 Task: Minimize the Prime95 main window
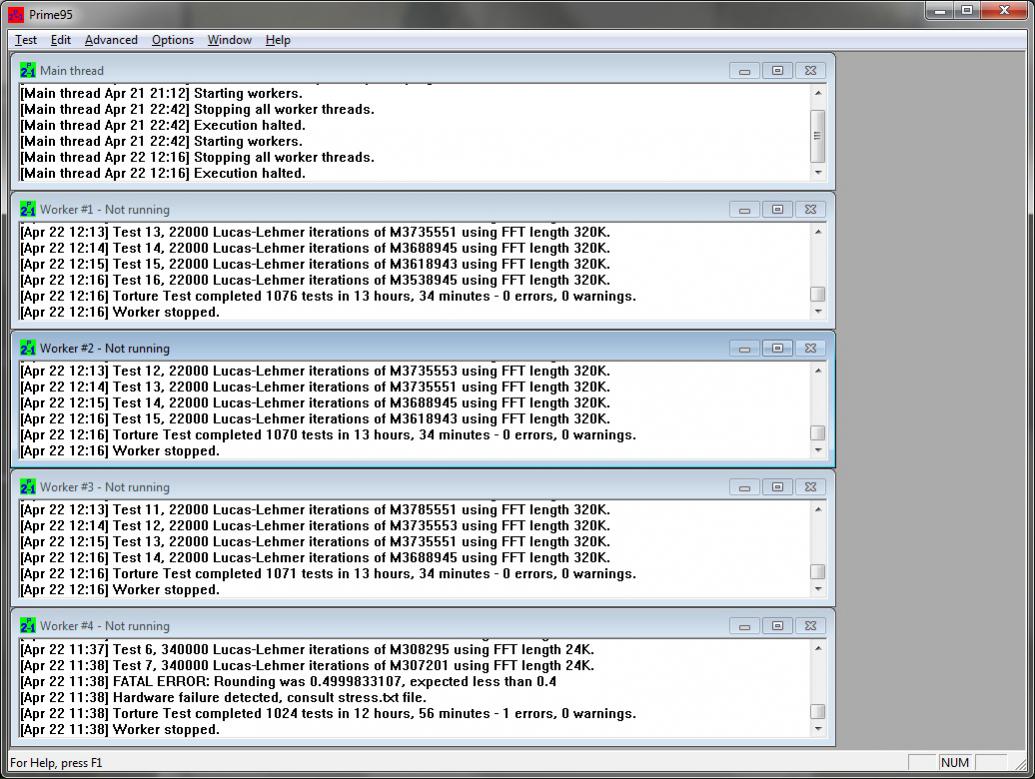(939, 11)
